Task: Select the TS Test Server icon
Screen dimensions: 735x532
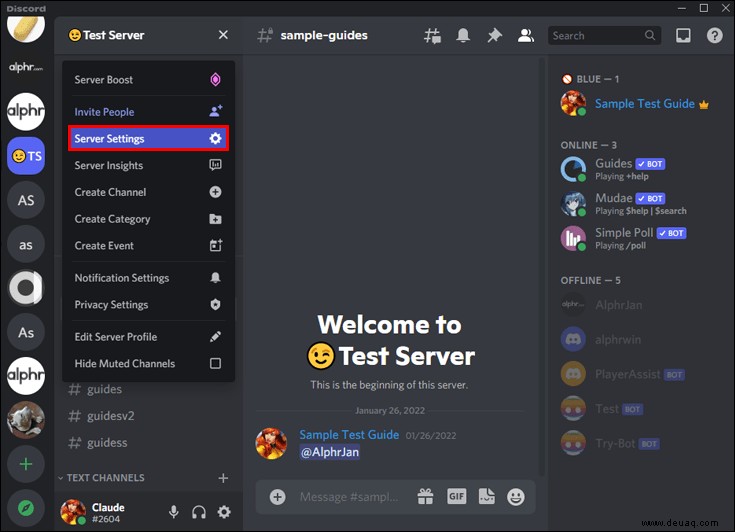Action: (26, 156)
